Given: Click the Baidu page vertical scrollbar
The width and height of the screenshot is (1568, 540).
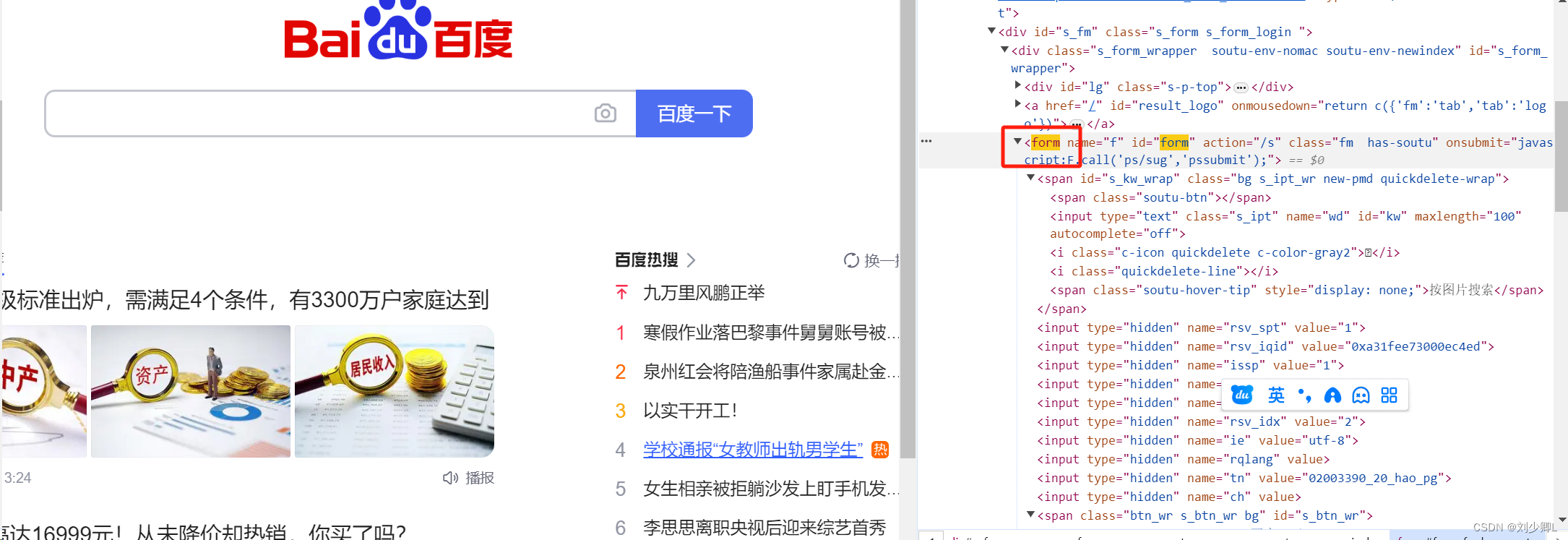Looking at the screenshot, I should pos(908,228).
